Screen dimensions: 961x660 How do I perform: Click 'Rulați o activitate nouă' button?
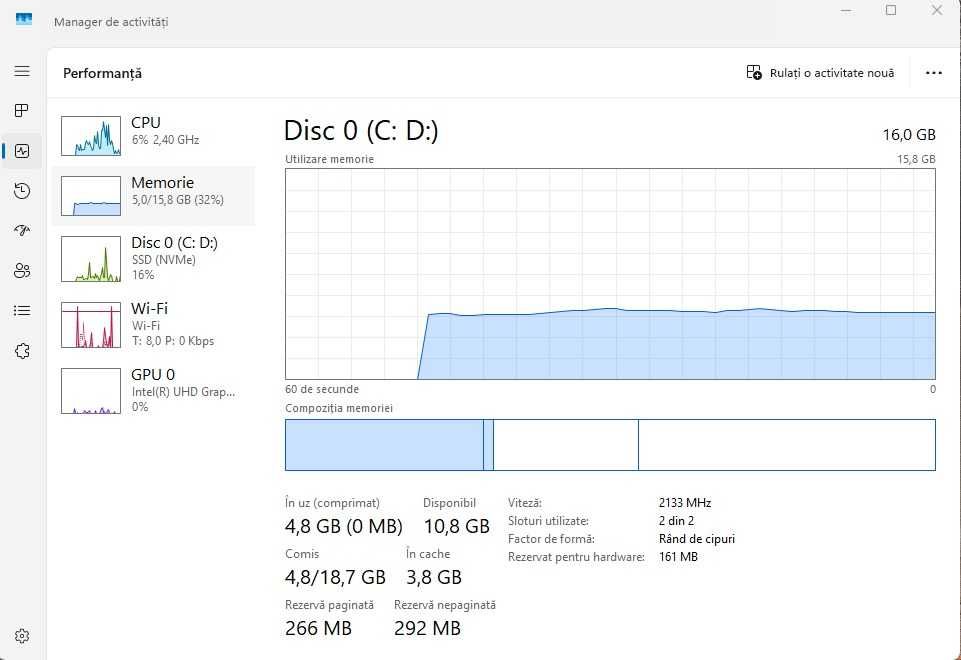tap(821, 73)
